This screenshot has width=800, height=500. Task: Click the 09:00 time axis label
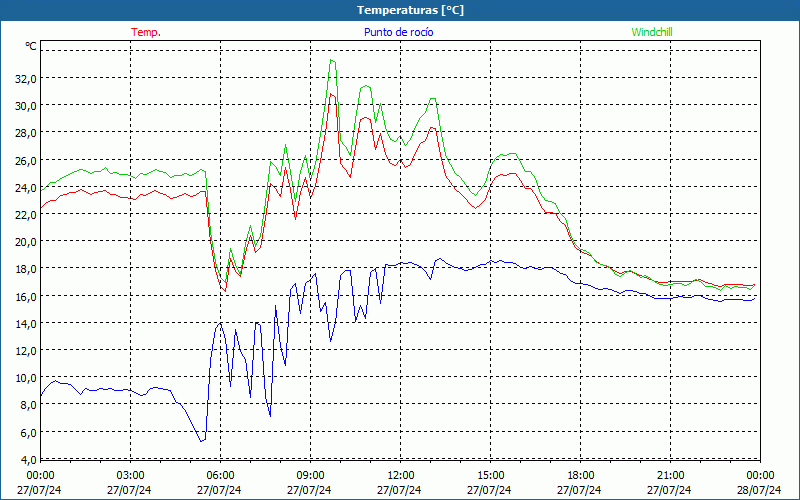click(x=310, y=476)
